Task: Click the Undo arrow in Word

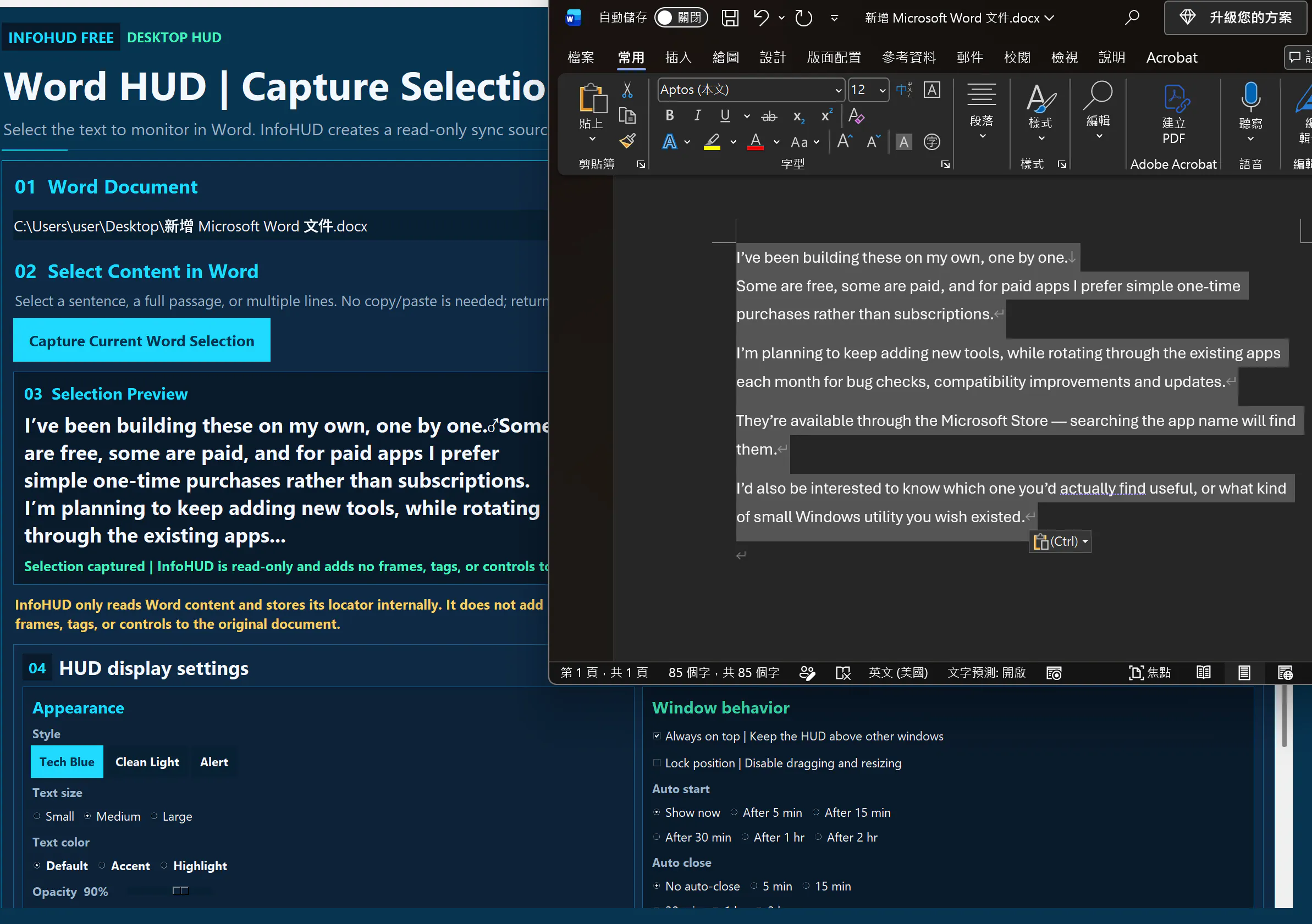Action: [x=761, y=18]
